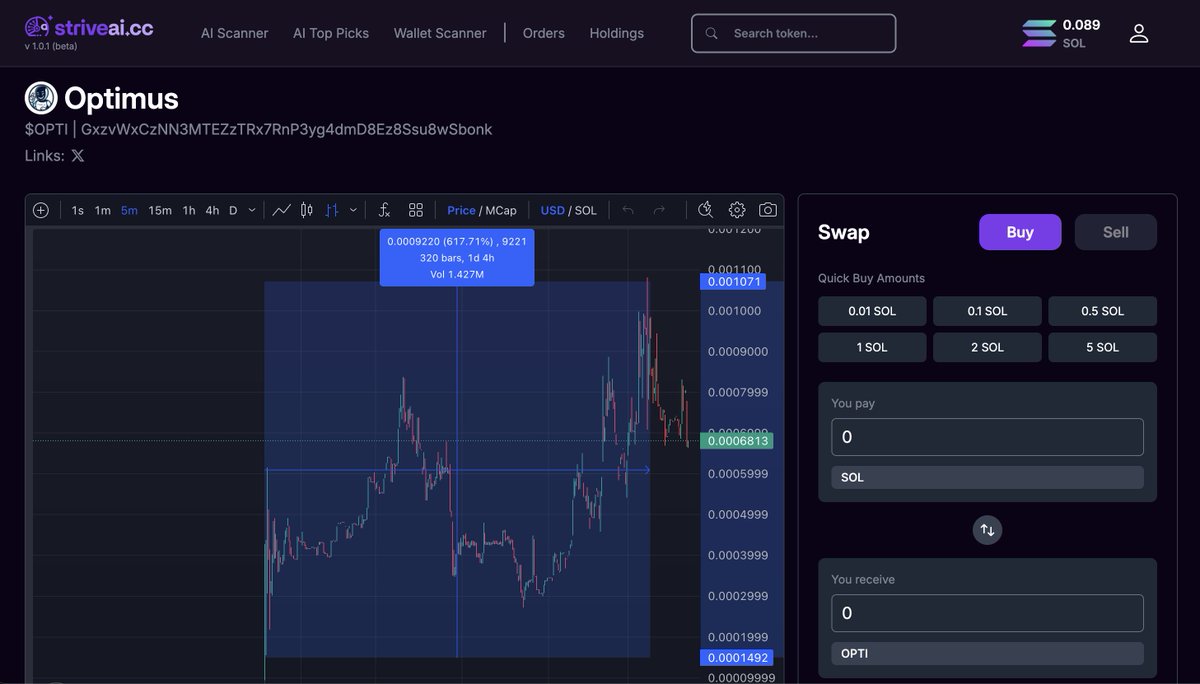The width and height of the screenshot is (1200, 684).
Task: Open the bar style dropdown chevron
Action: (355, 210)
